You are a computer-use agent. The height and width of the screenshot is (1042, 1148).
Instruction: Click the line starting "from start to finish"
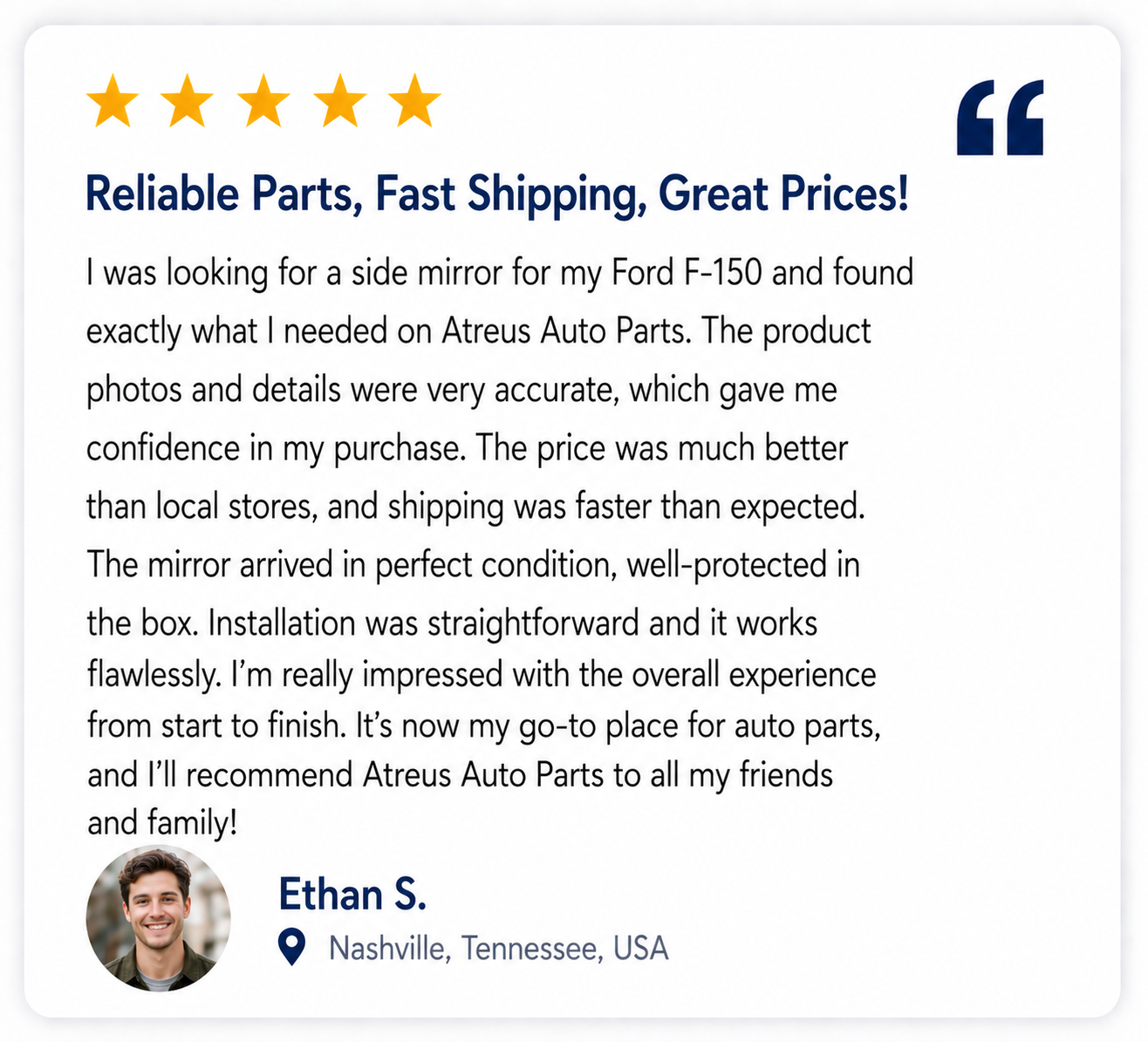tap(483, 725)
